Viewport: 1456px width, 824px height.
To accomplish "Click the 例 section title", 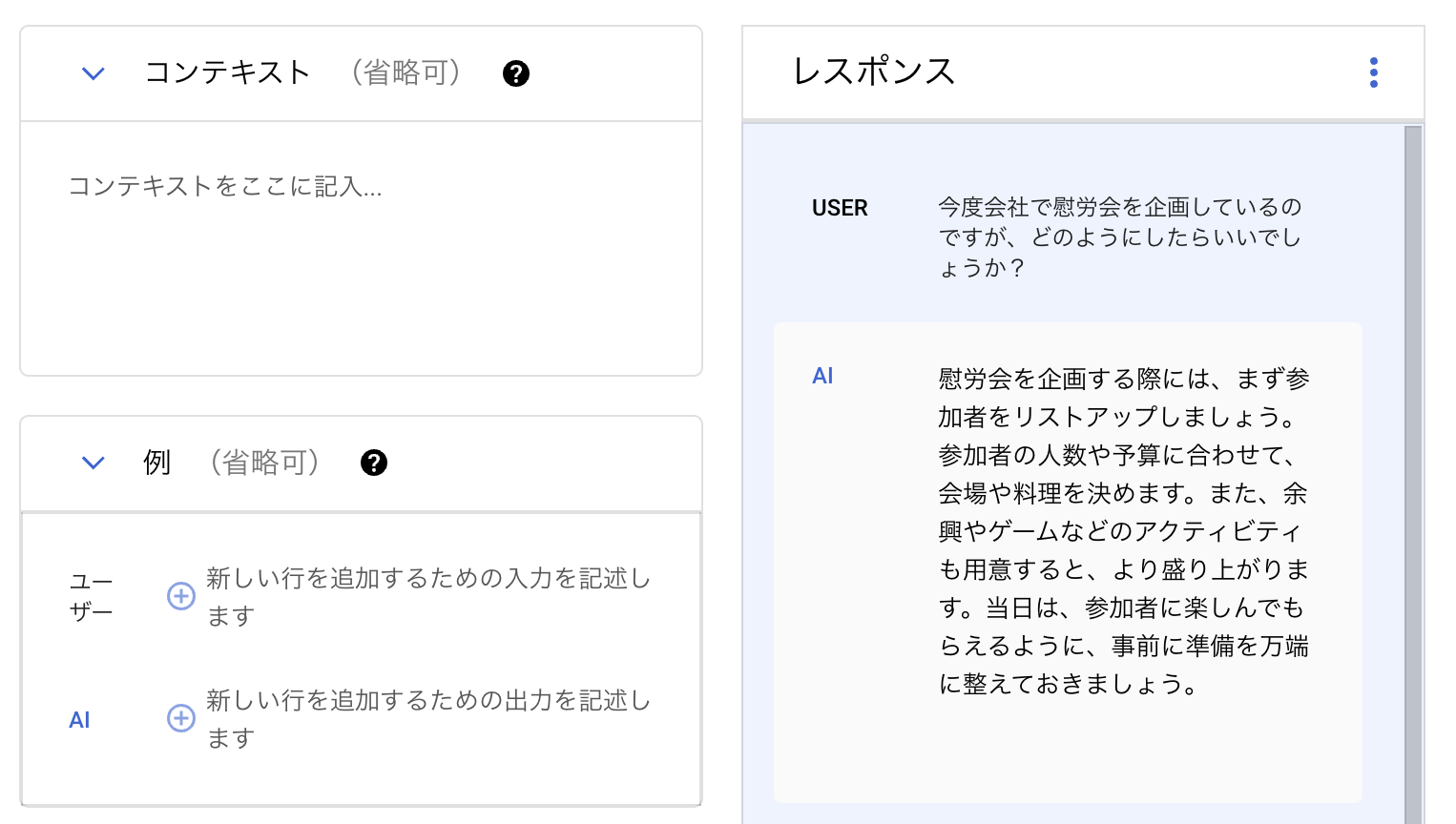I will click(157, 463).
